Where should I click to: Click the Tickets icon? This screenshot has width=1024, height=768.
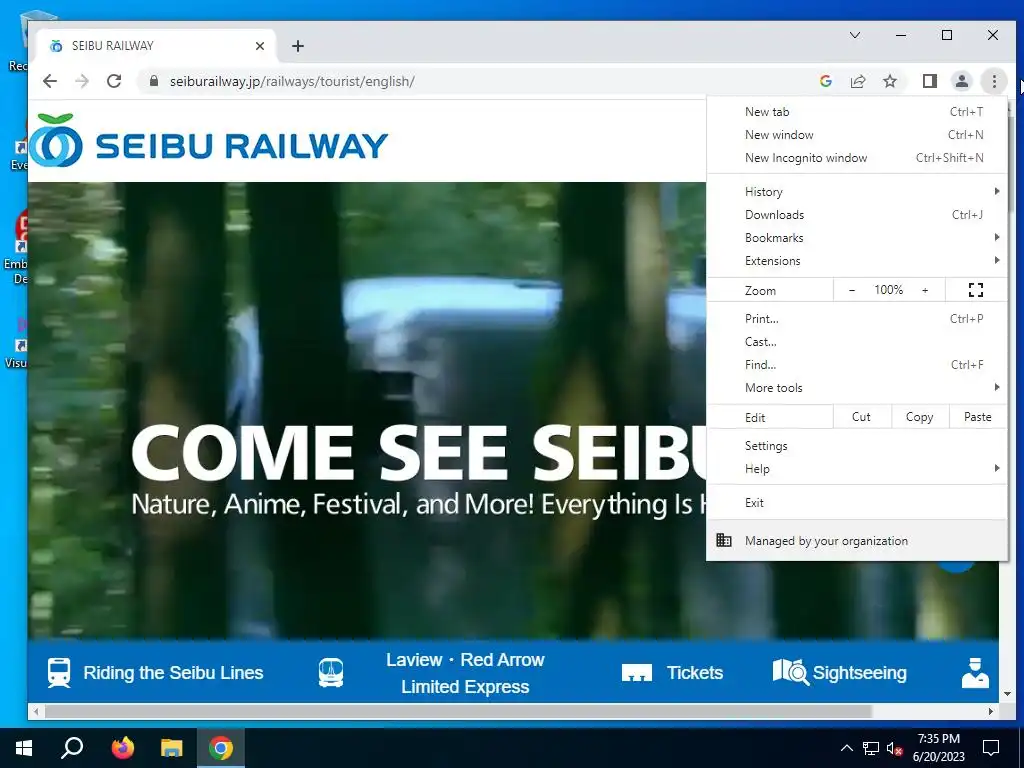pos(637,673)
